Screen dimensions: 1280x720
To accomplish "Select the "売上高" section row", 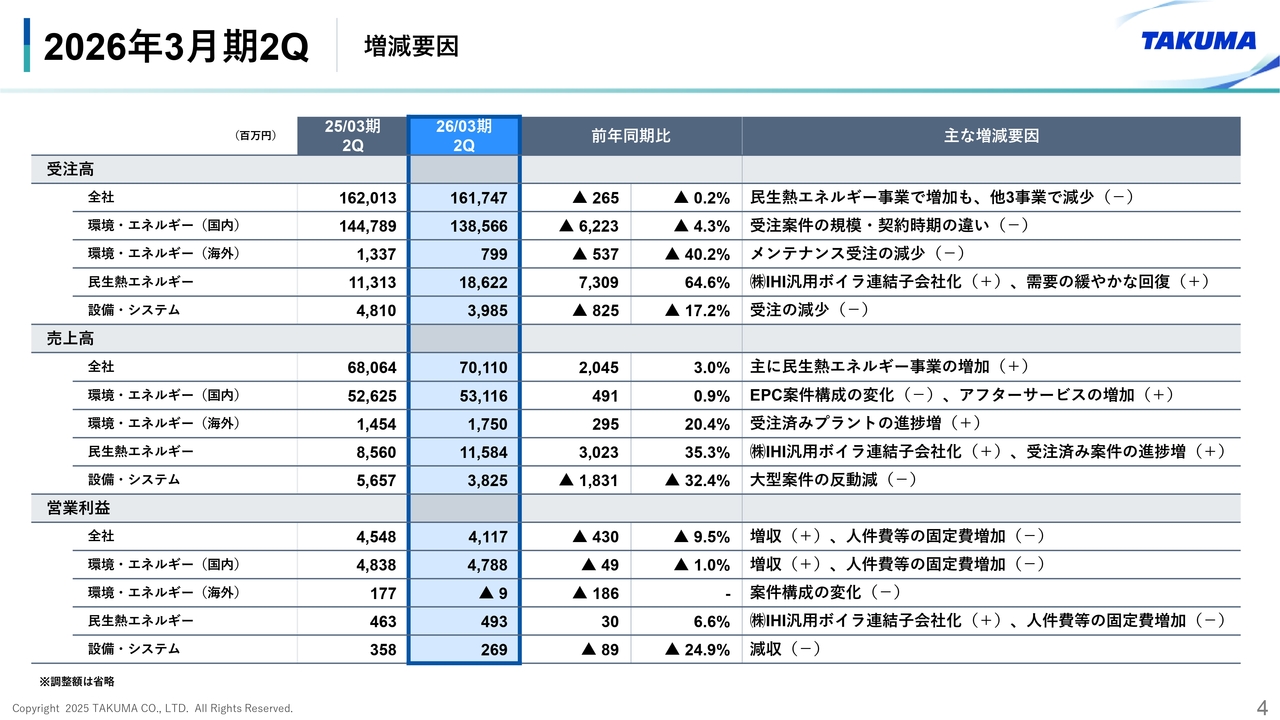I will 70,339.
